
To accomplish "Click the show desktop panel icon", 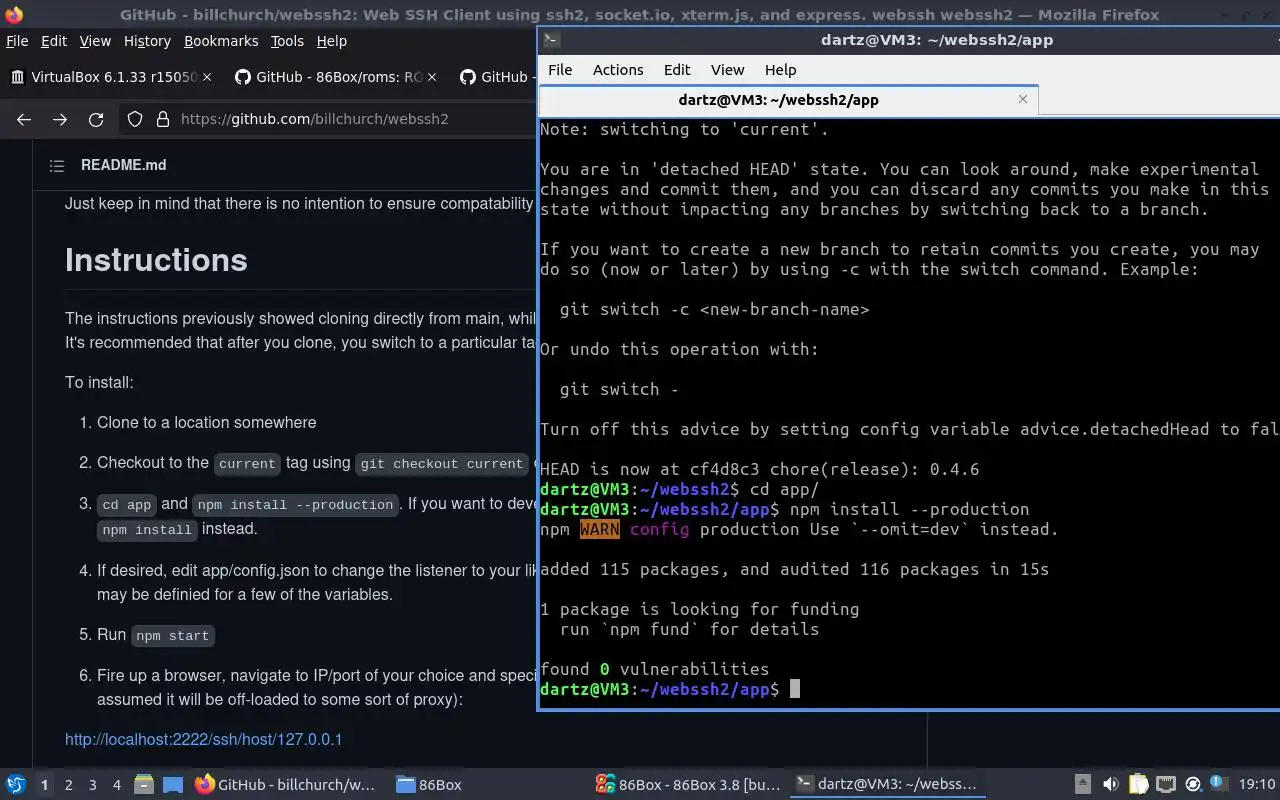I will pos(173,784).
